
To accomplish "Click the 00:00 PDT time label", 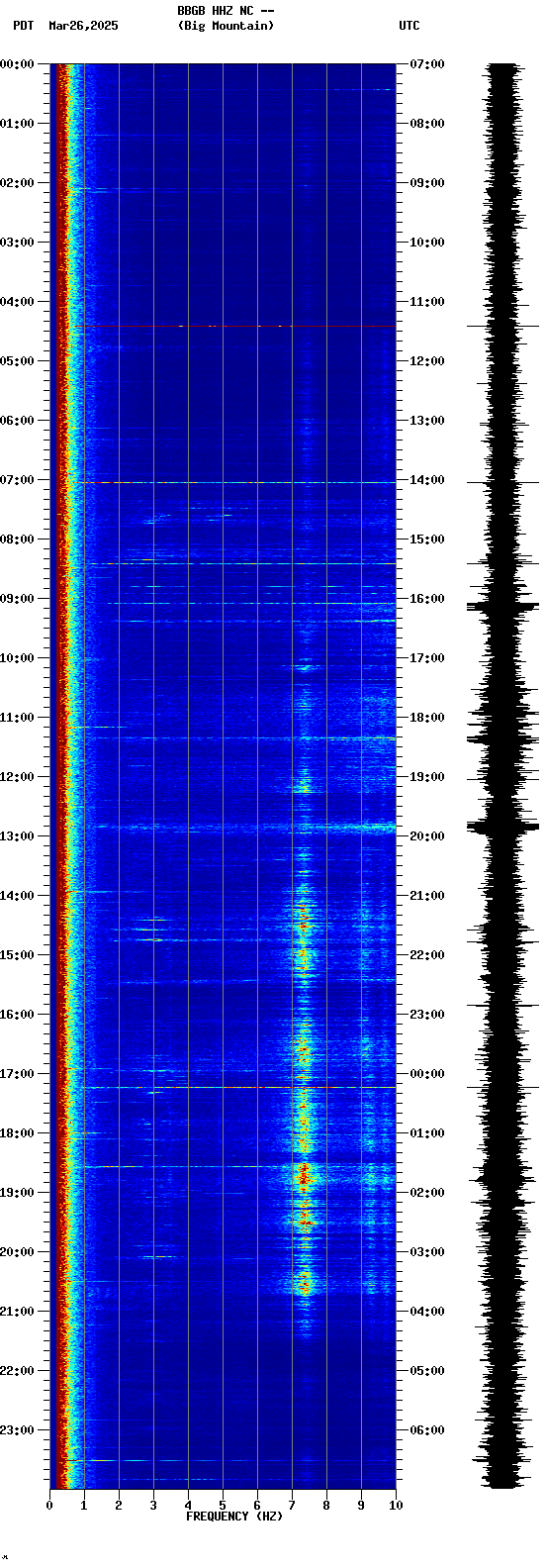I will 17,64.
